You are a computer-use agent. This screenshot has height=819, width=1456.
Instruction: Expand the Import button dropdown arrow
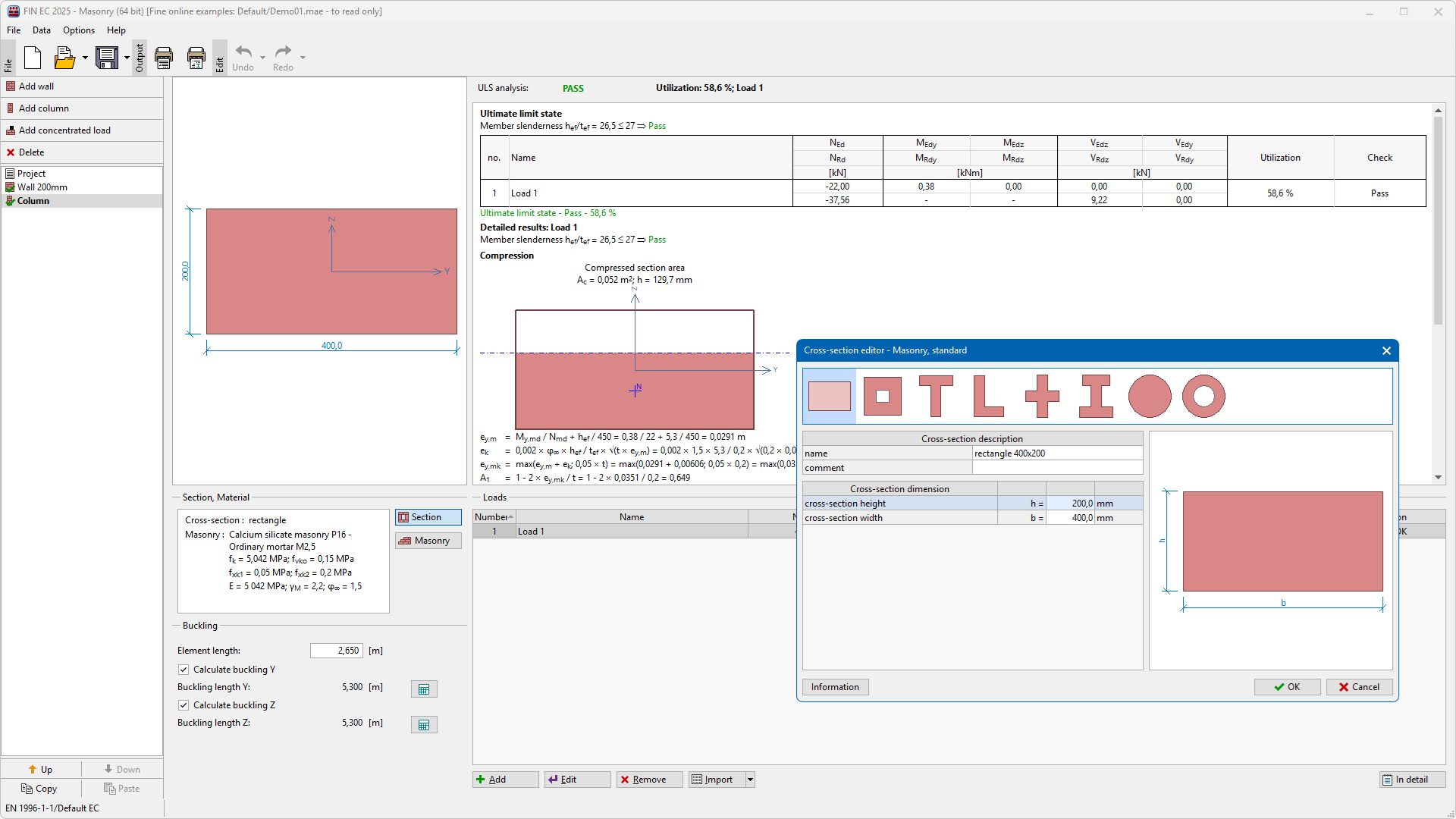point(750,780)
